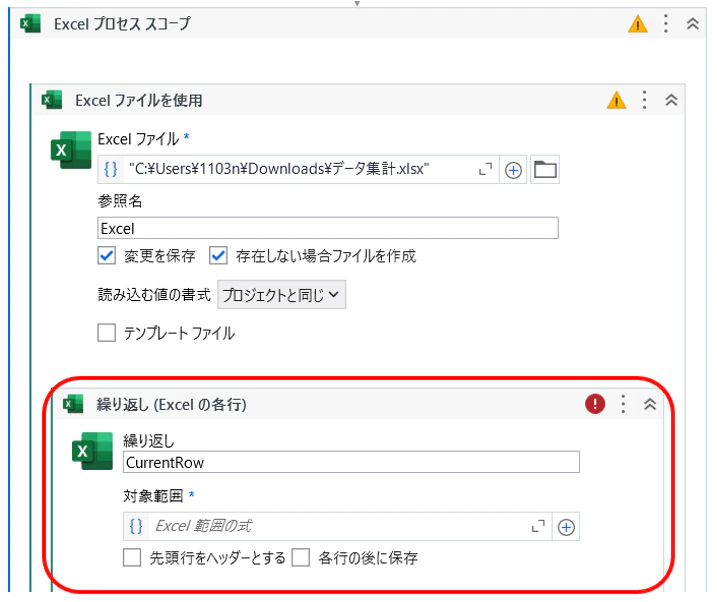Expand the 対象範囲 field editor
The height and width of the screenshot is (602, 717).
click(538, 527)
